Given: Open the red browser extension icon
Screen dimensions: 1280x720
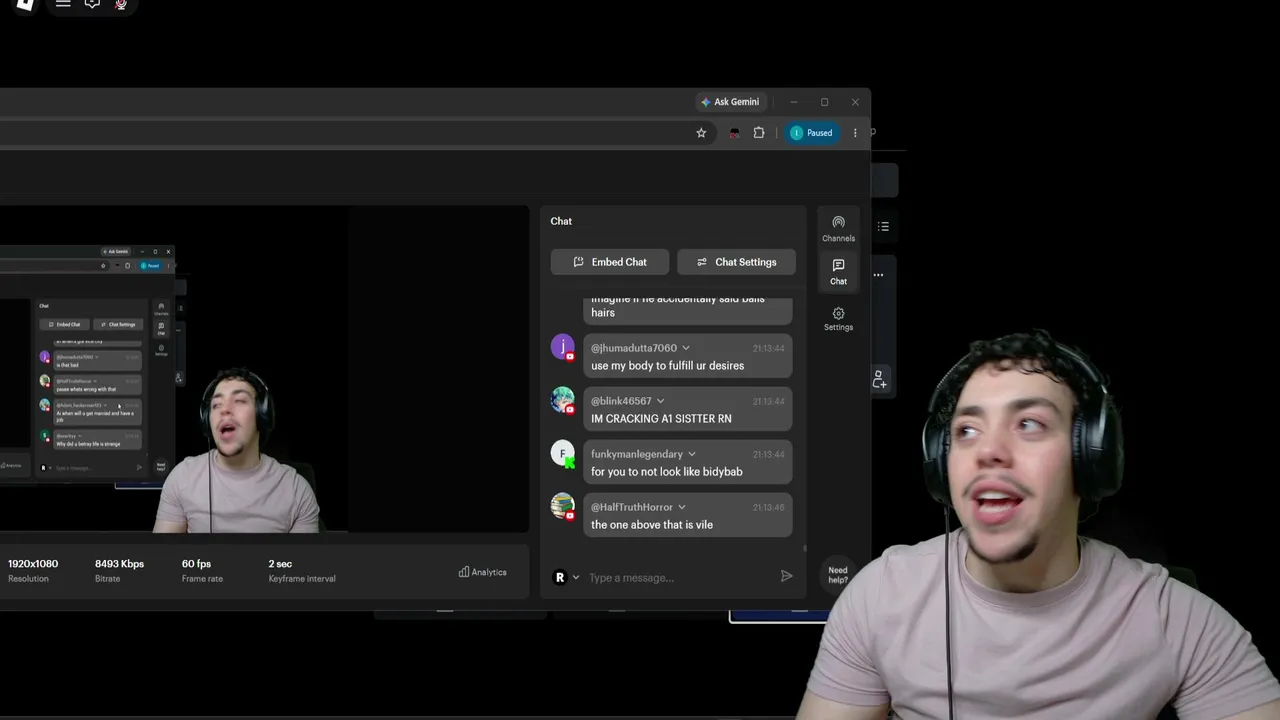Looking at the screenshot, I should click(x=734, y=133).
